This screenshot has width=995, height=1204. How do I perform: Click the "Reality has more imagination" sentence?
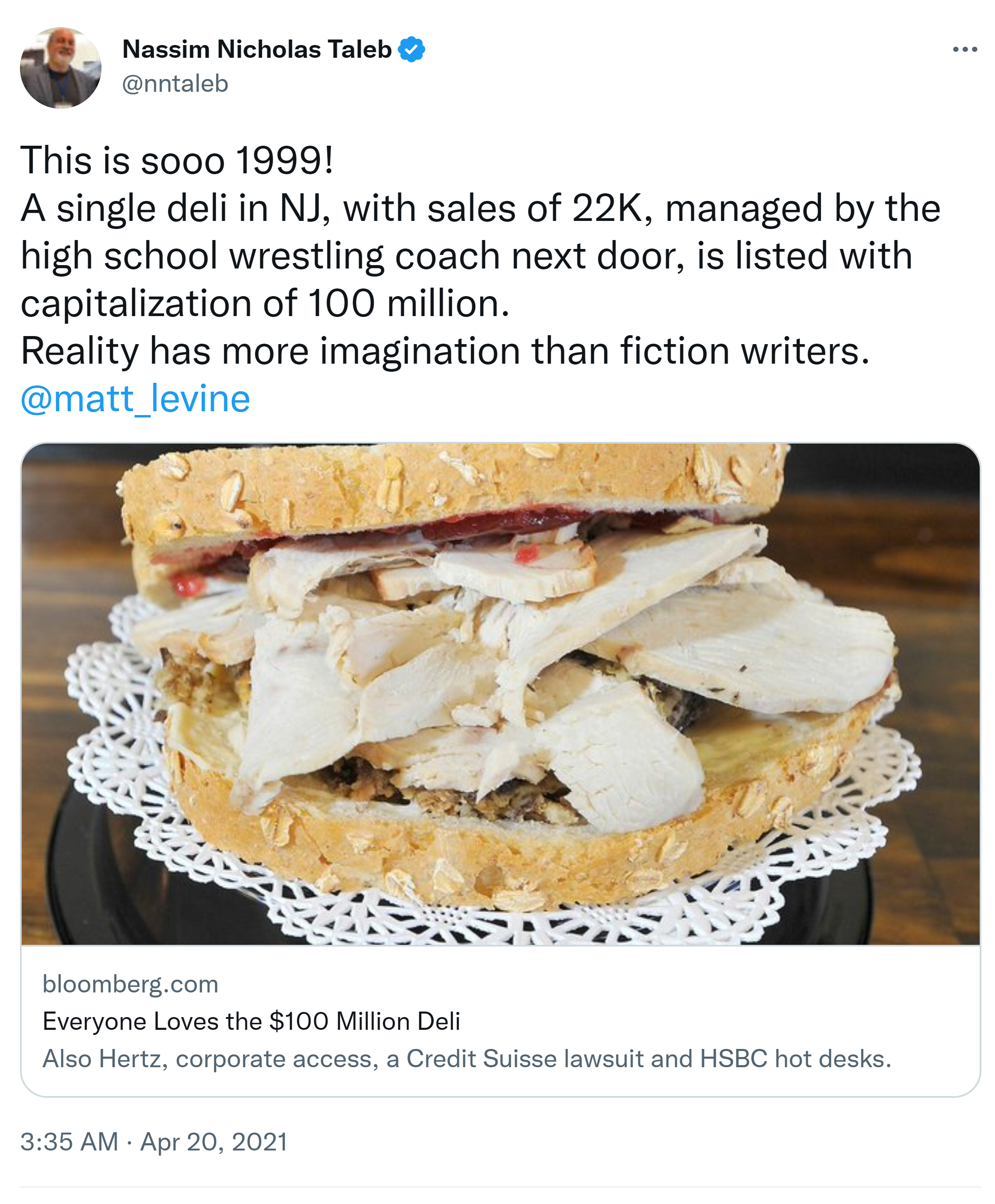pos(445,350)
